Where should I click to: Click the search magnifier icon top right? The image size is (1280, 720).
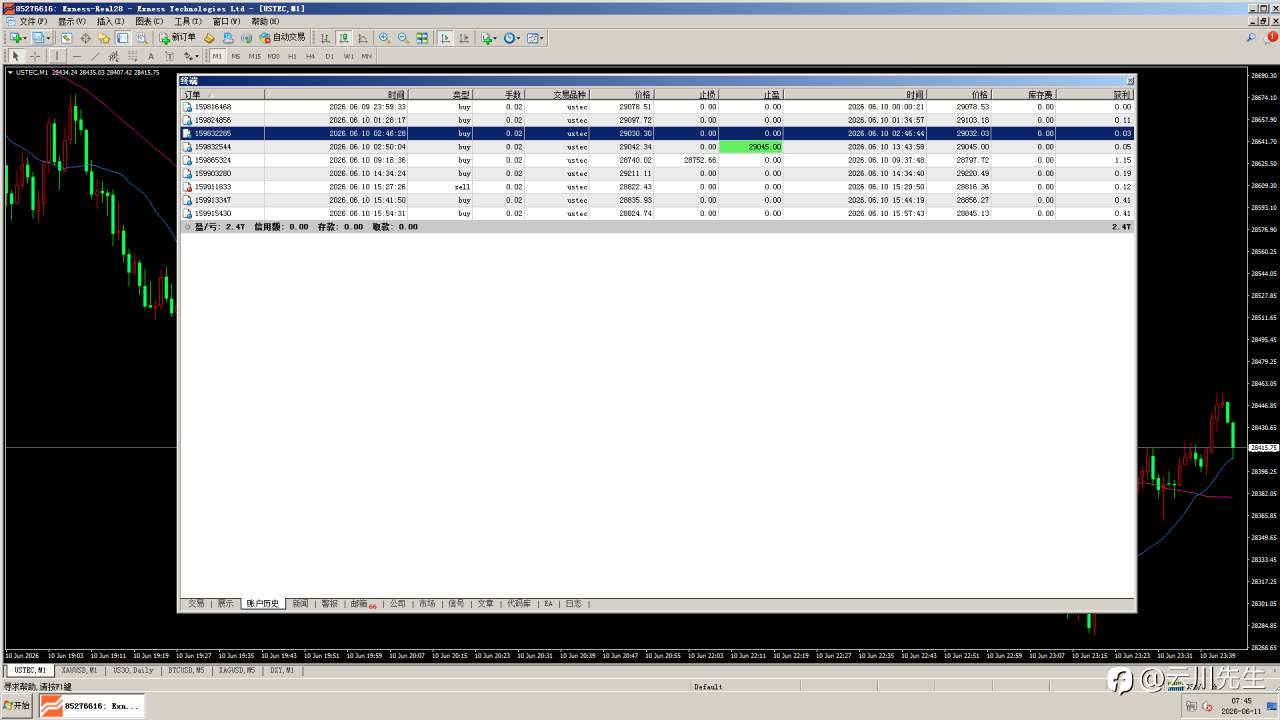pos(1251,38)
